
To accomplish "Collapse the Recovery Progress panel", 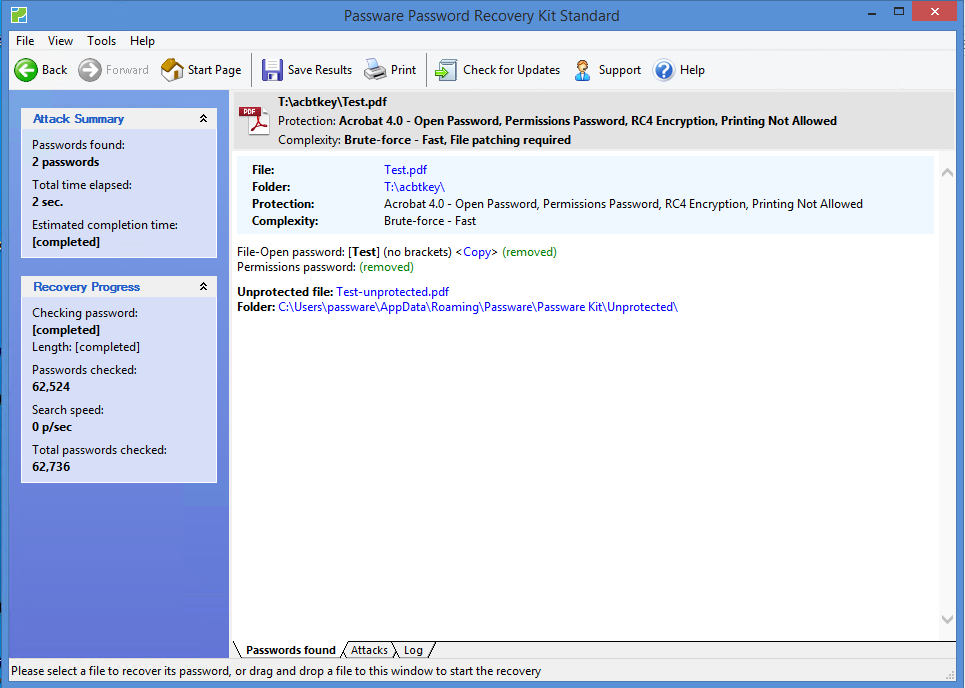I will tap(203, 287).
